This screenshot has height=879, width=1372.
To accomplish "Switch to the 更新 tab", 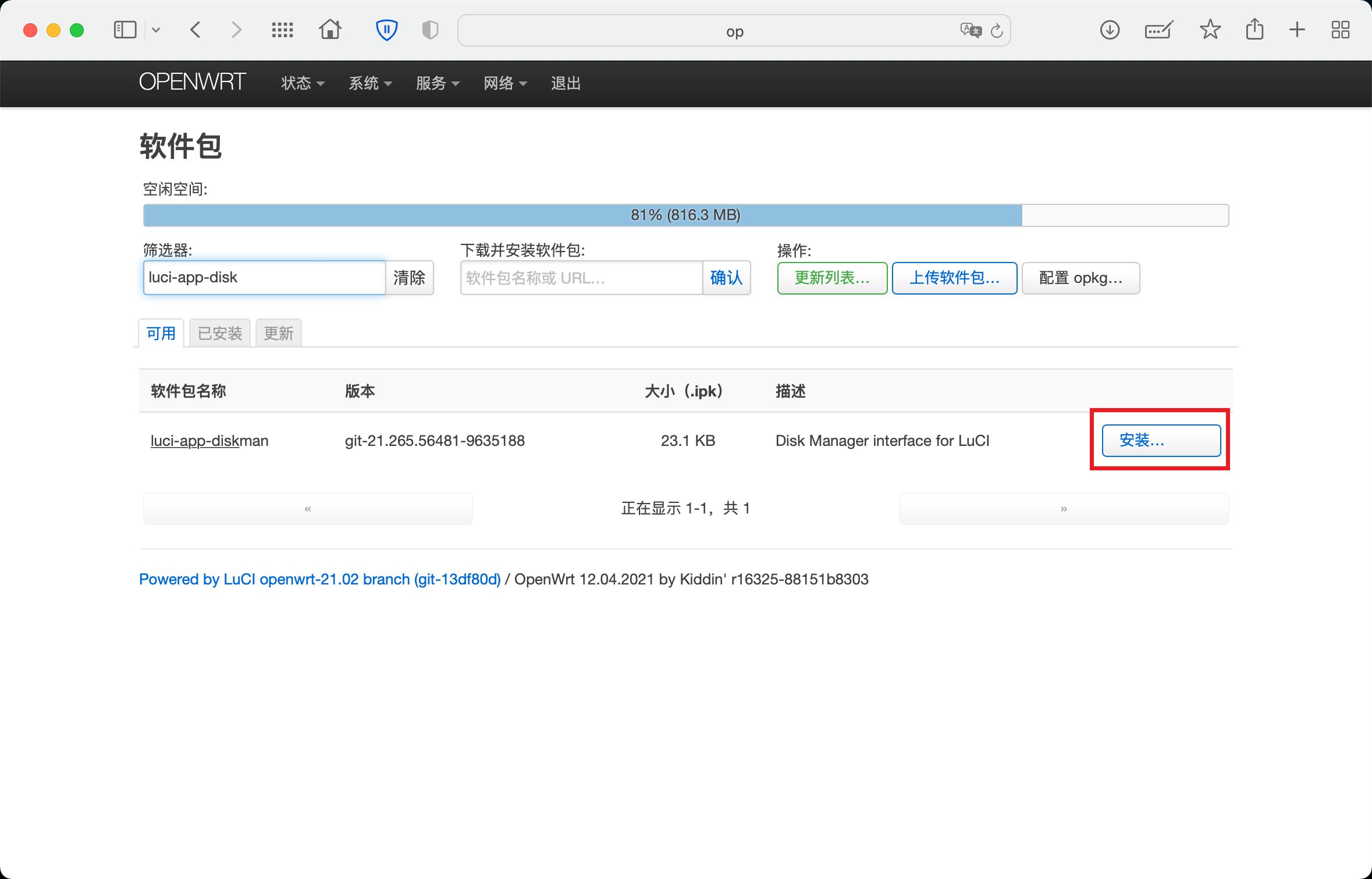I will pos(279,333).
